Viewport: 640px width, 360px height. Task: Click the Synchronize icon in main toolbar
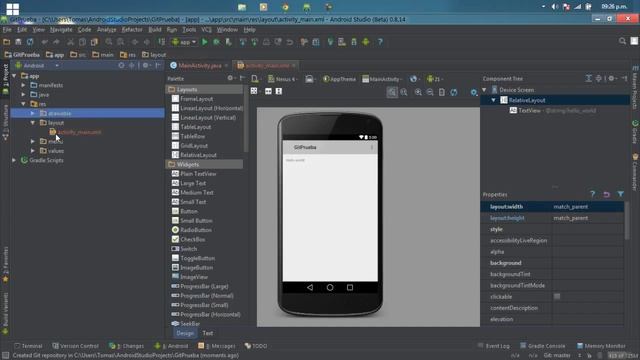coord(30,42)
